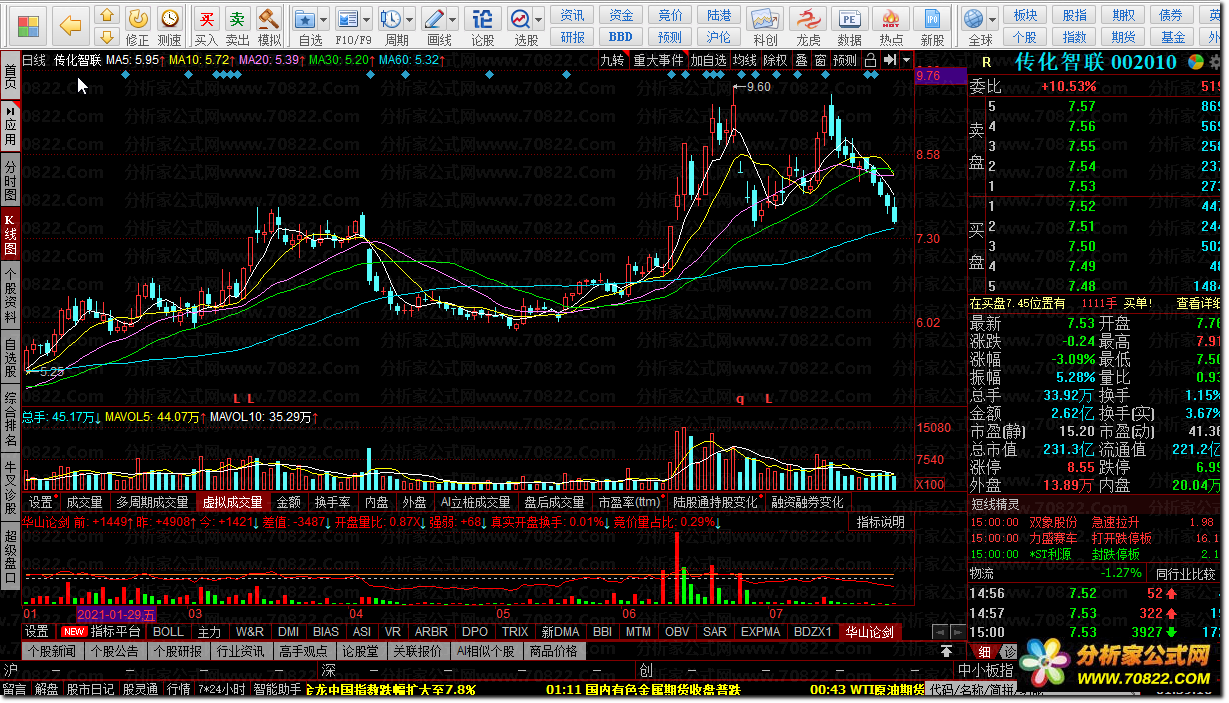Image resolution: width=1229 pixels, height=703 pixels.
Task: Click the 周期 period clock icon
Action: 391,18
